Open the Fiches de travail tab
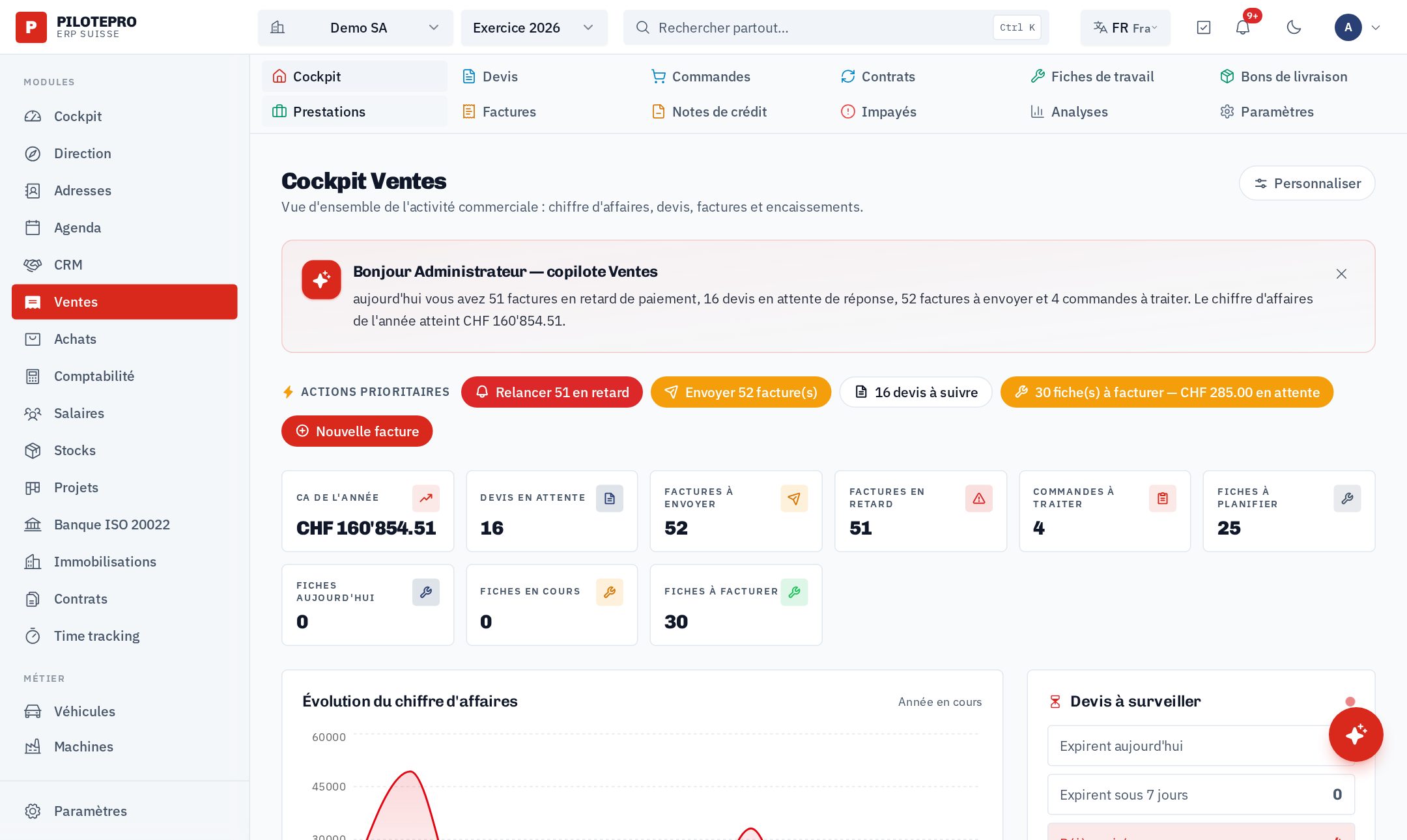 [1113, 77]
